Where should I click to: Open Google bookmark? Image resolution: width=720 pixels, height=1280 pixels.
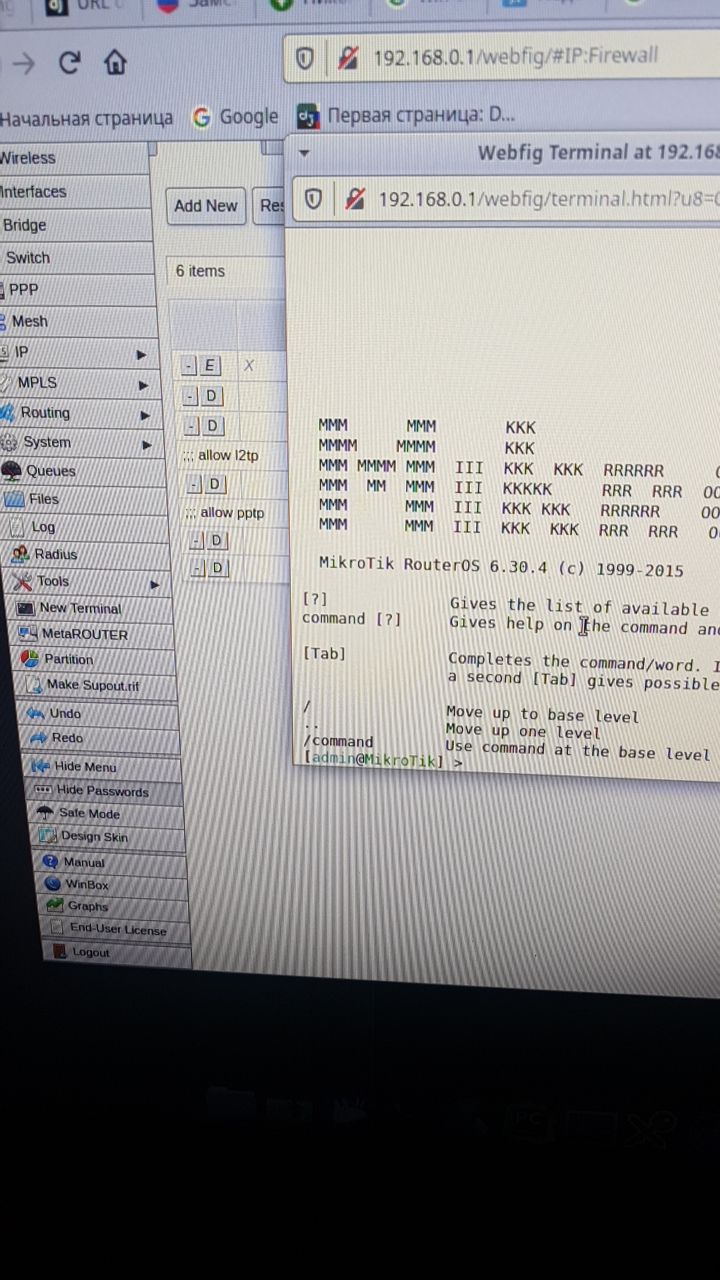236,117
